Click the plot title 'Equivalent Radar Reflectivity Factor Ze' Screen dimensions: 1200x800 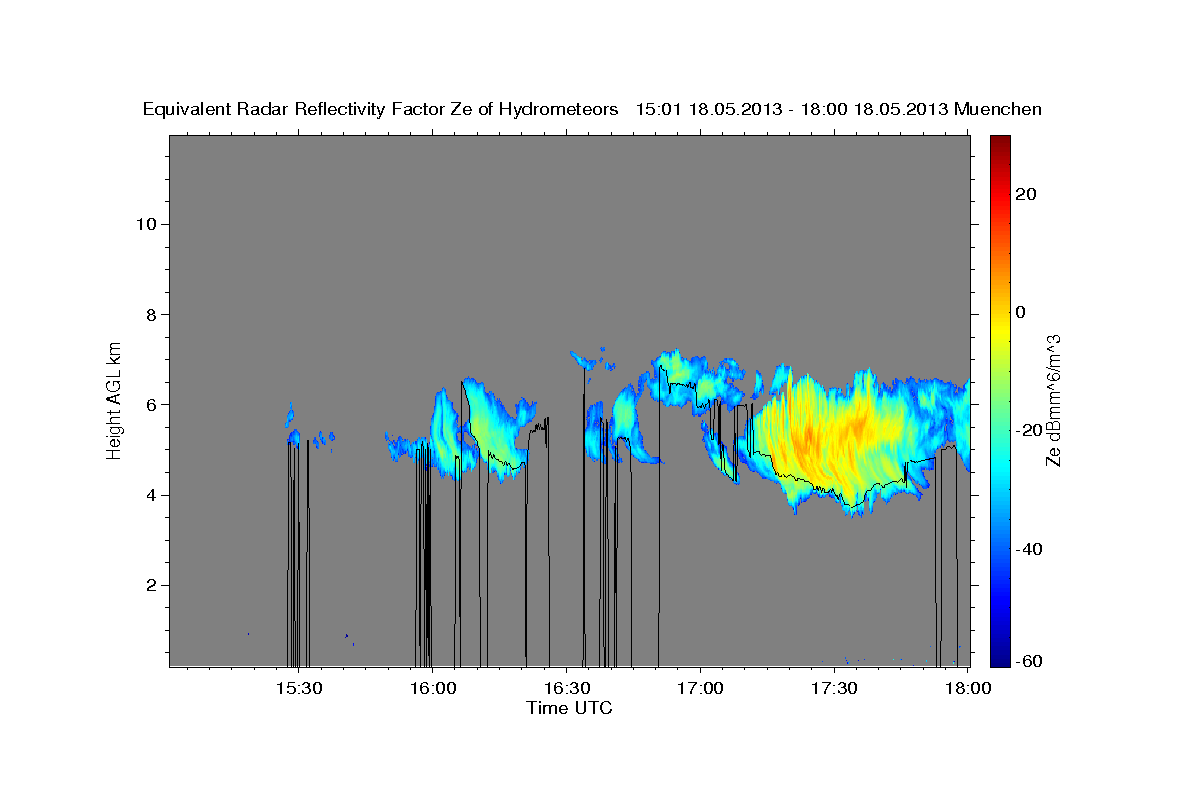[x=307, y=109]
